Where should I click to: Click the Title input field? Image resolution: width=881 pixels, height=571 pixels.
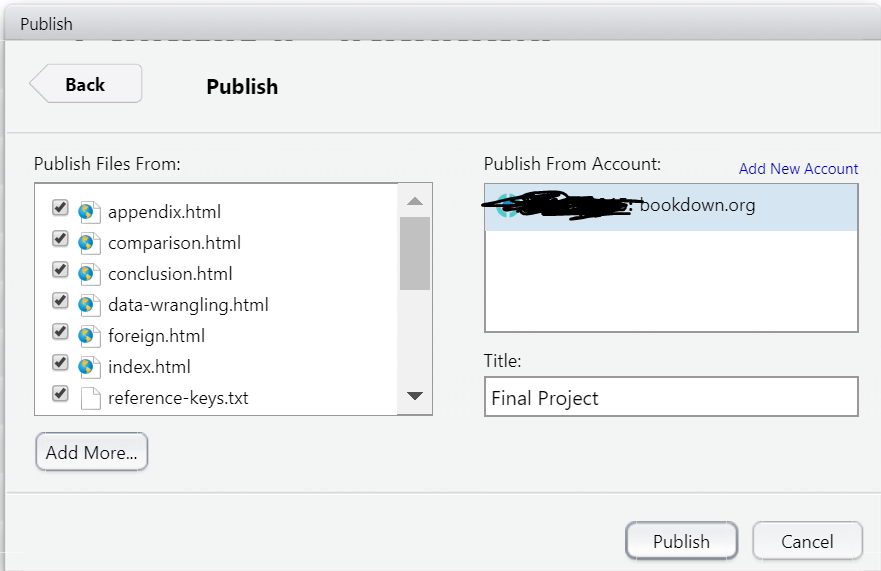671,397
